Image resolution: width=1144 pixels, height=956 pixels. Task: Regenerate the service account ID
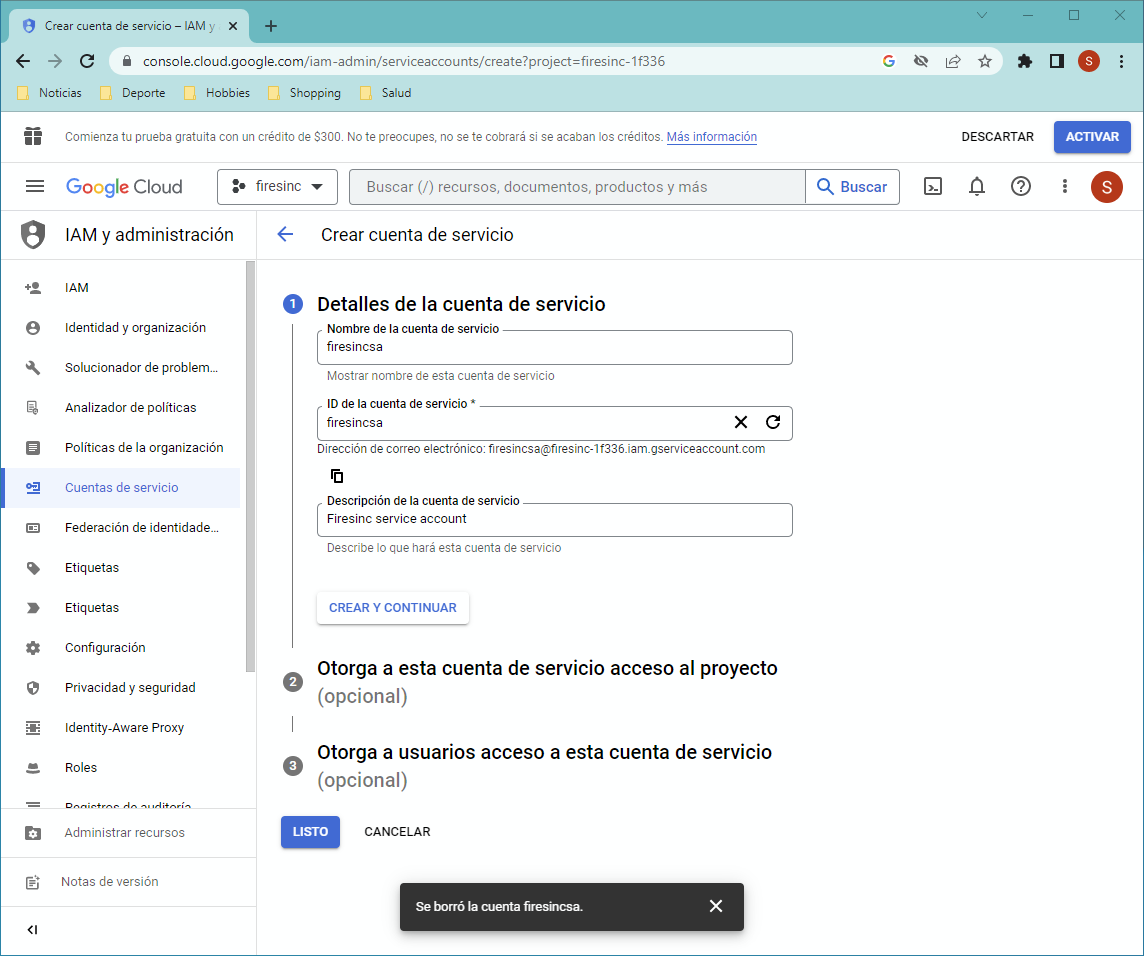[x=773, y=423]
